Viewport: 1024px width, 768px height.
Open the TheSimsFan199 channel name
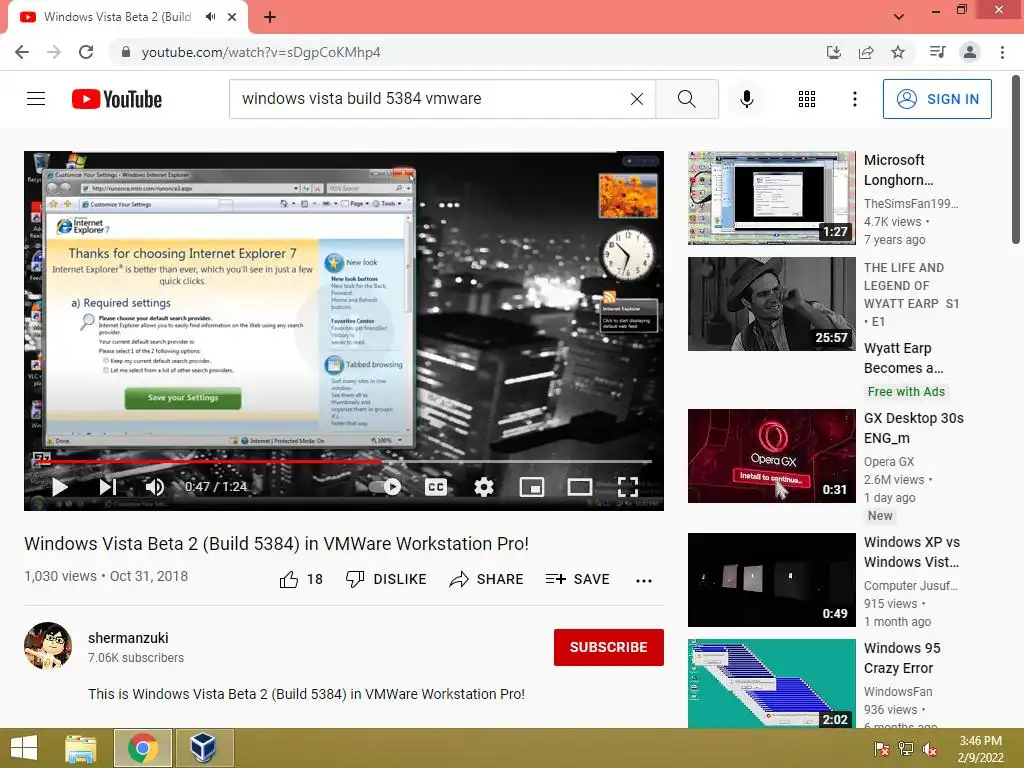point(910,203)
